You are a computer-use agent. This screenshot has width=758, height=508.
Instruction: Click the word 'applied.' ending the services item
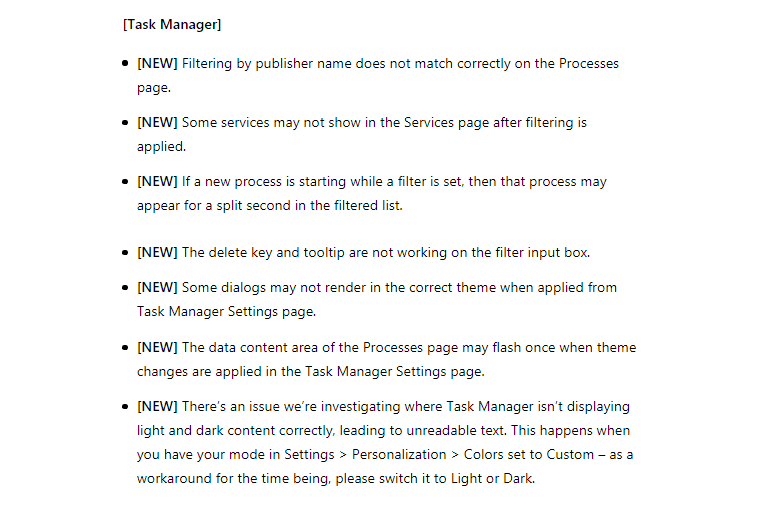point(161,147)
